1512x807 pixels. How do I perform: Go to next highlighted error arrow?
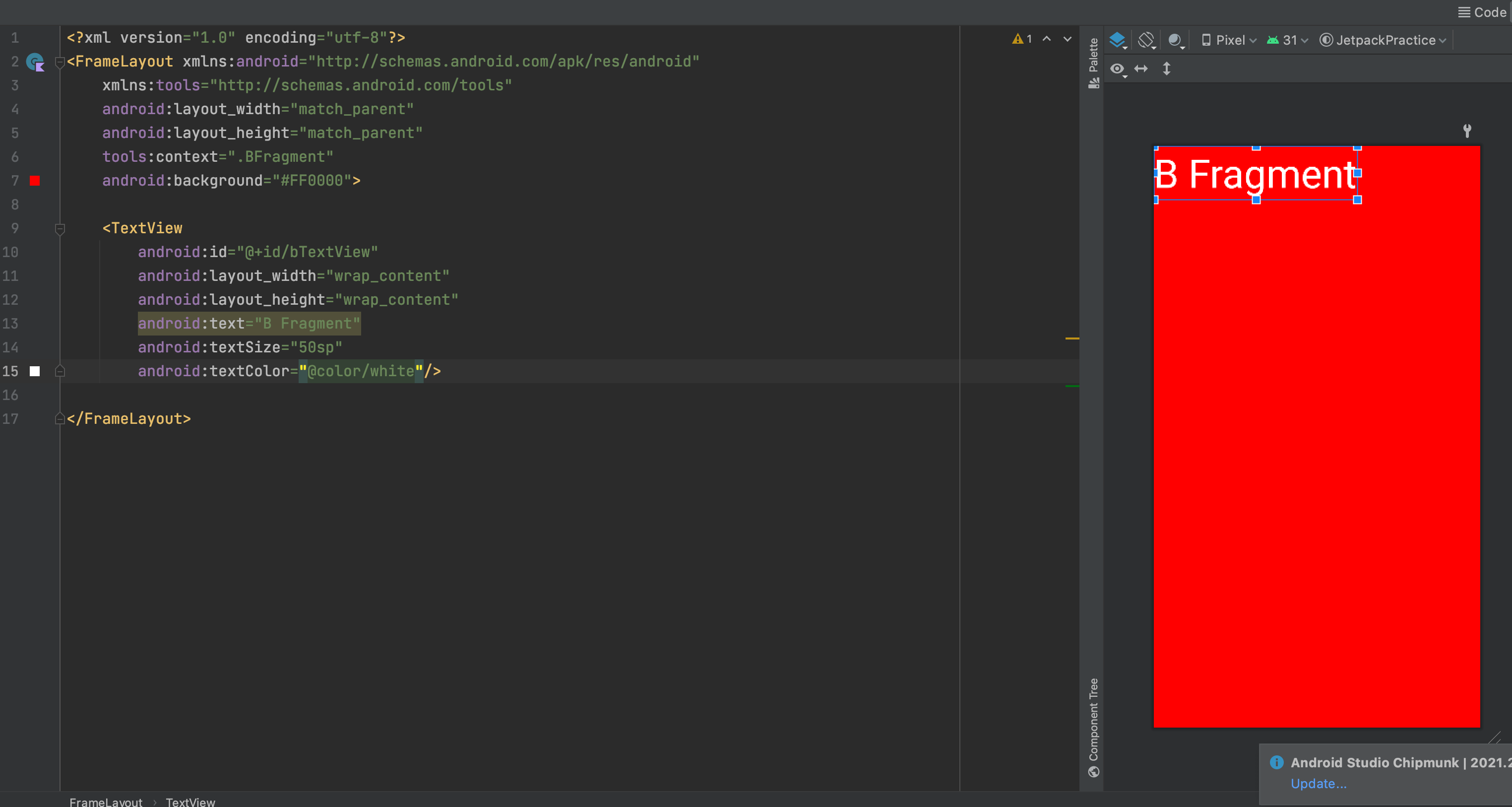click(1067, 39)
